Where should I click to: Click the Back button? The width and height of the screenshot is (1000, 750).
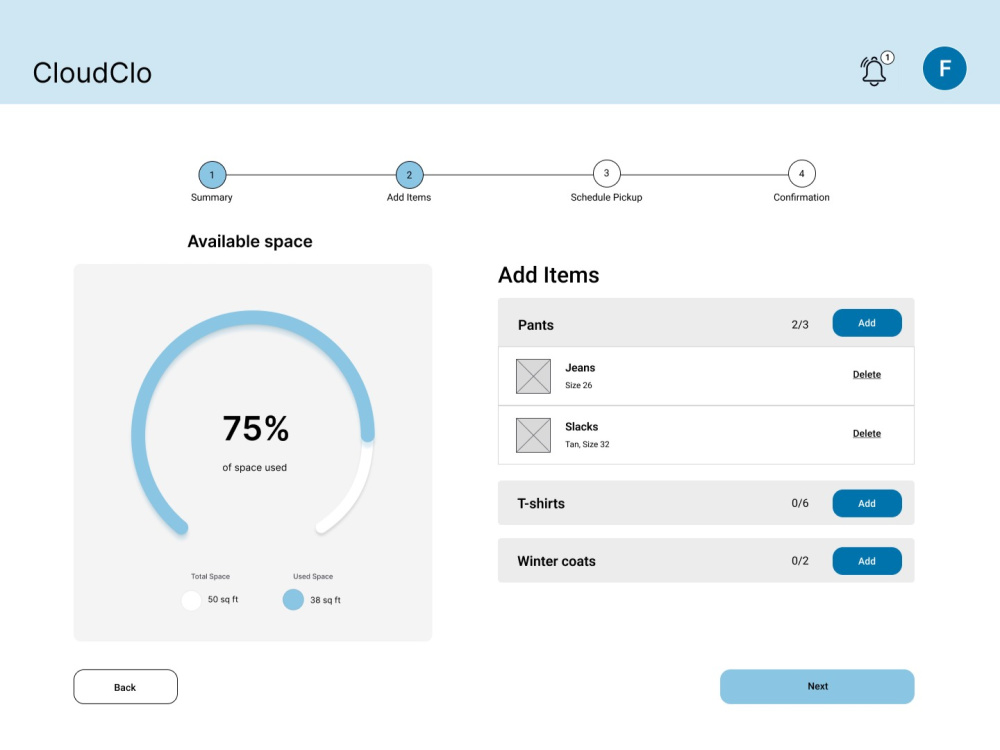[x=126, y=687]
